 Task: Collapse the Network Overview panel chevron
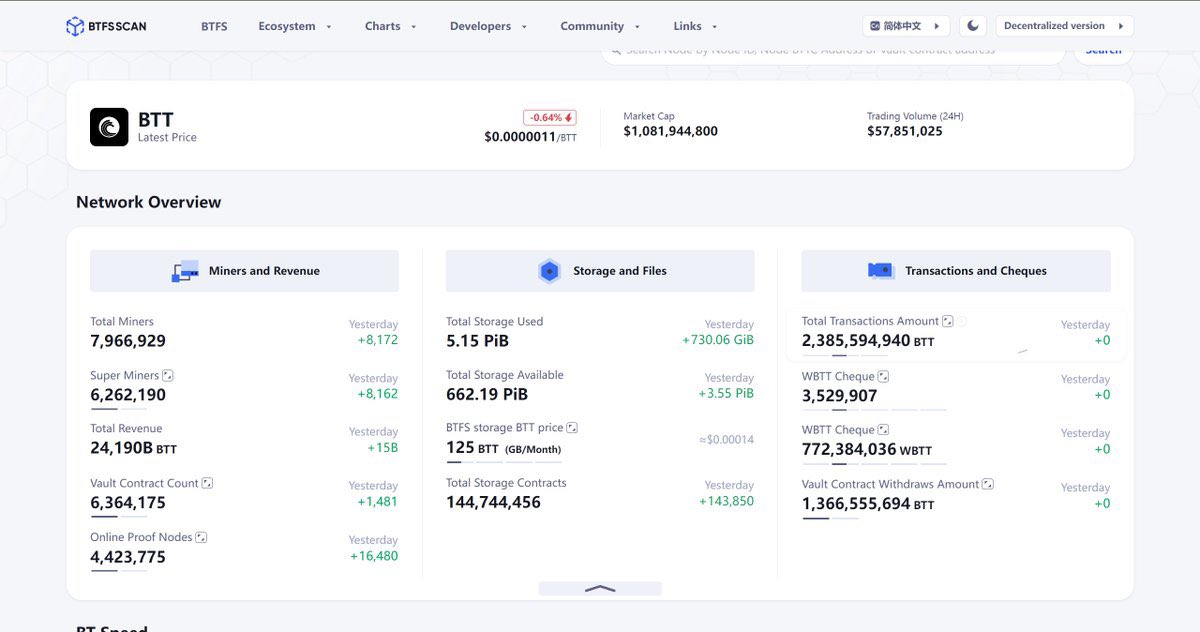coord(600,589)
